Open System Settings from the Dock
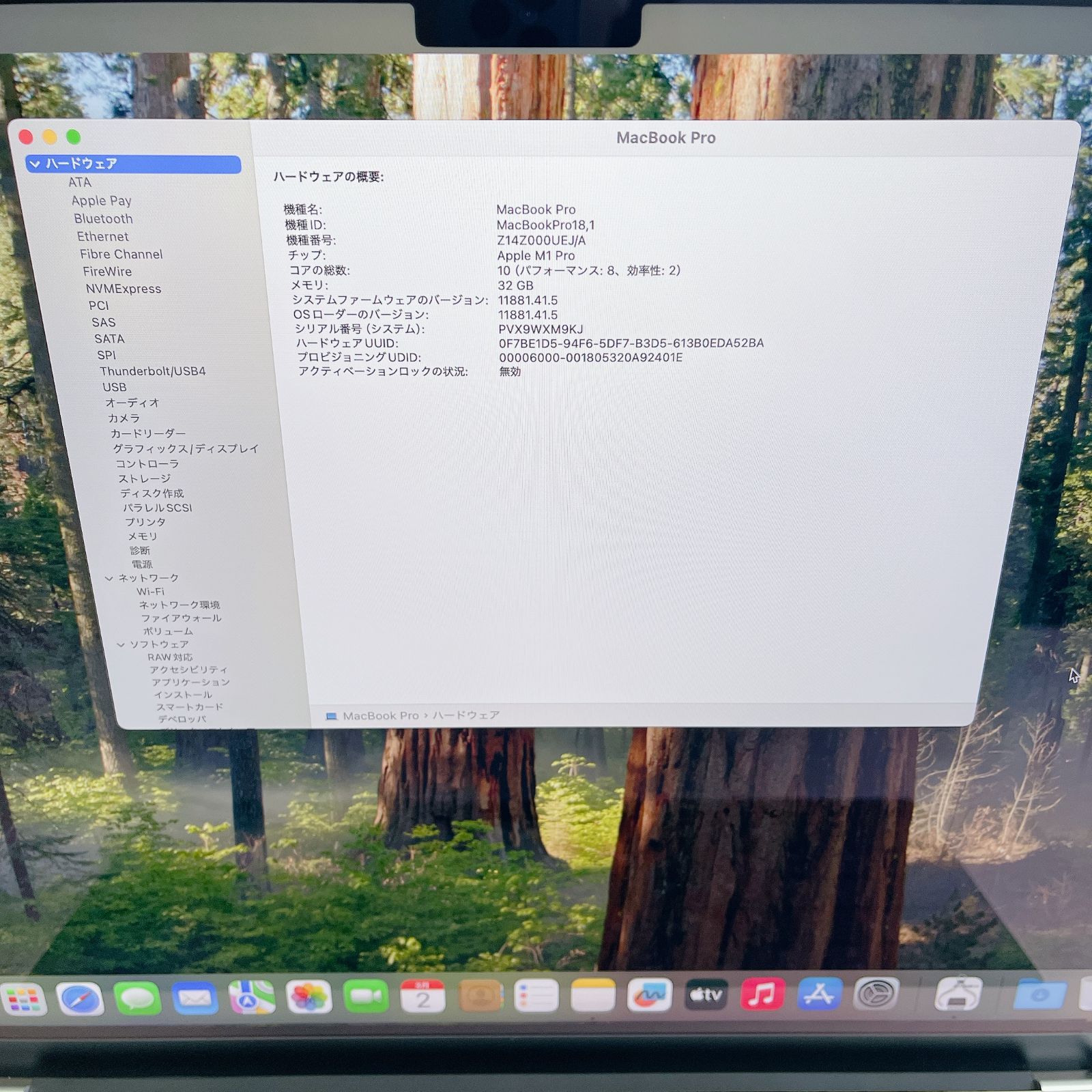Viewport: 1092px width, 1092px height. coord(876,994)
